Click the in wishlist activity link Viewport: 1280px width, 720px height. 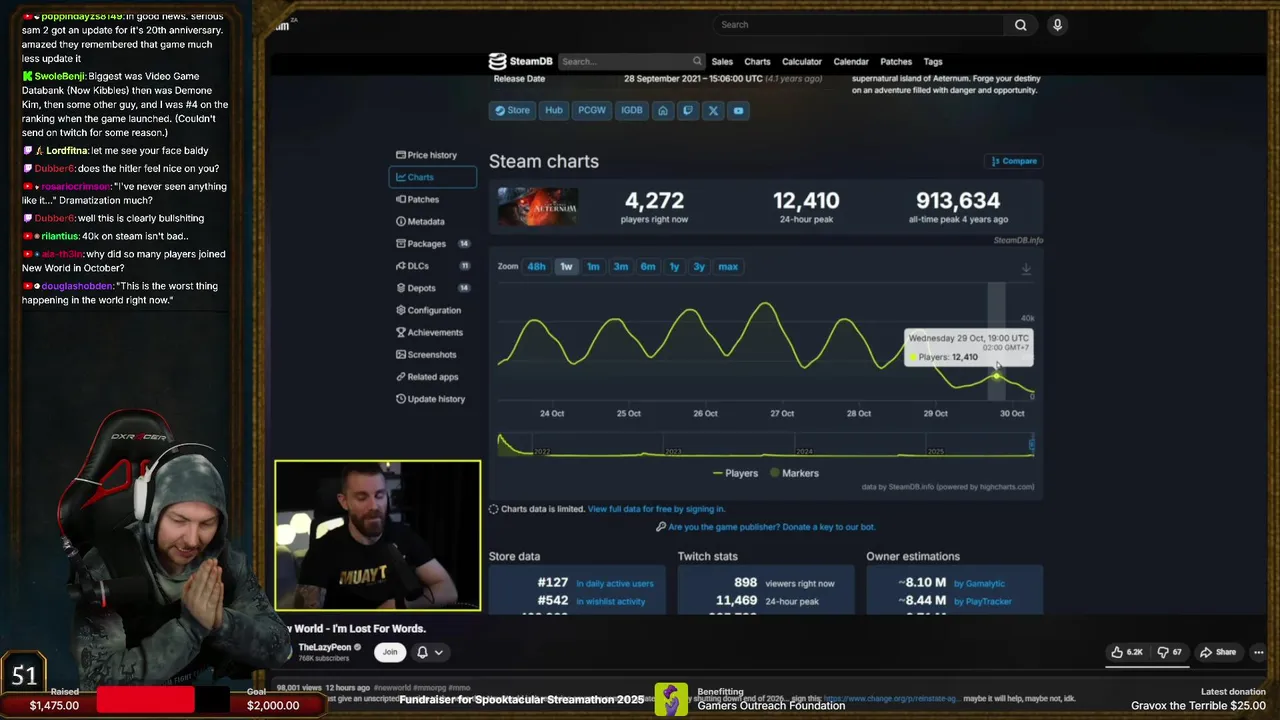click(x=610, y=601)
